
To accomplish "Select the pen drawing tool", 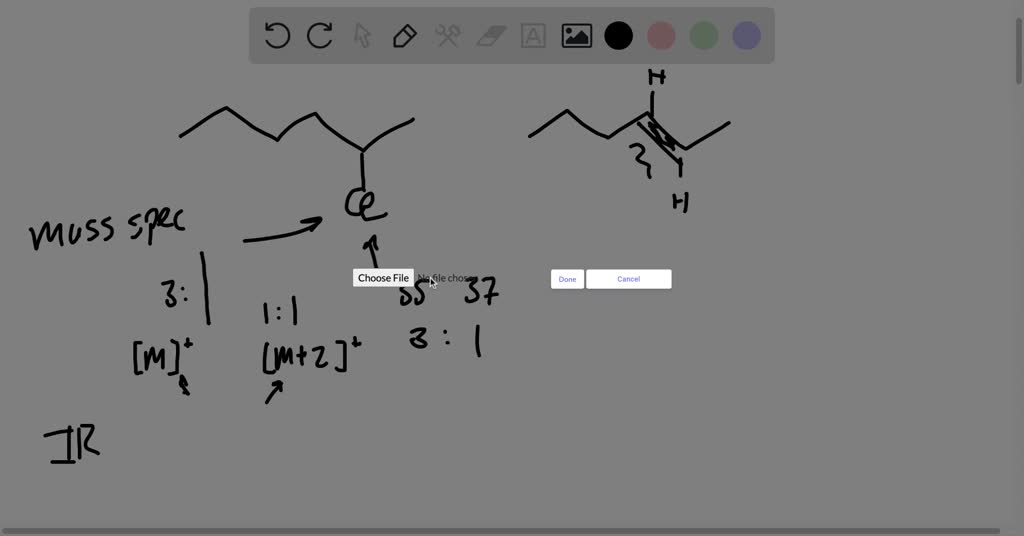I will click(x=405, y=36).
